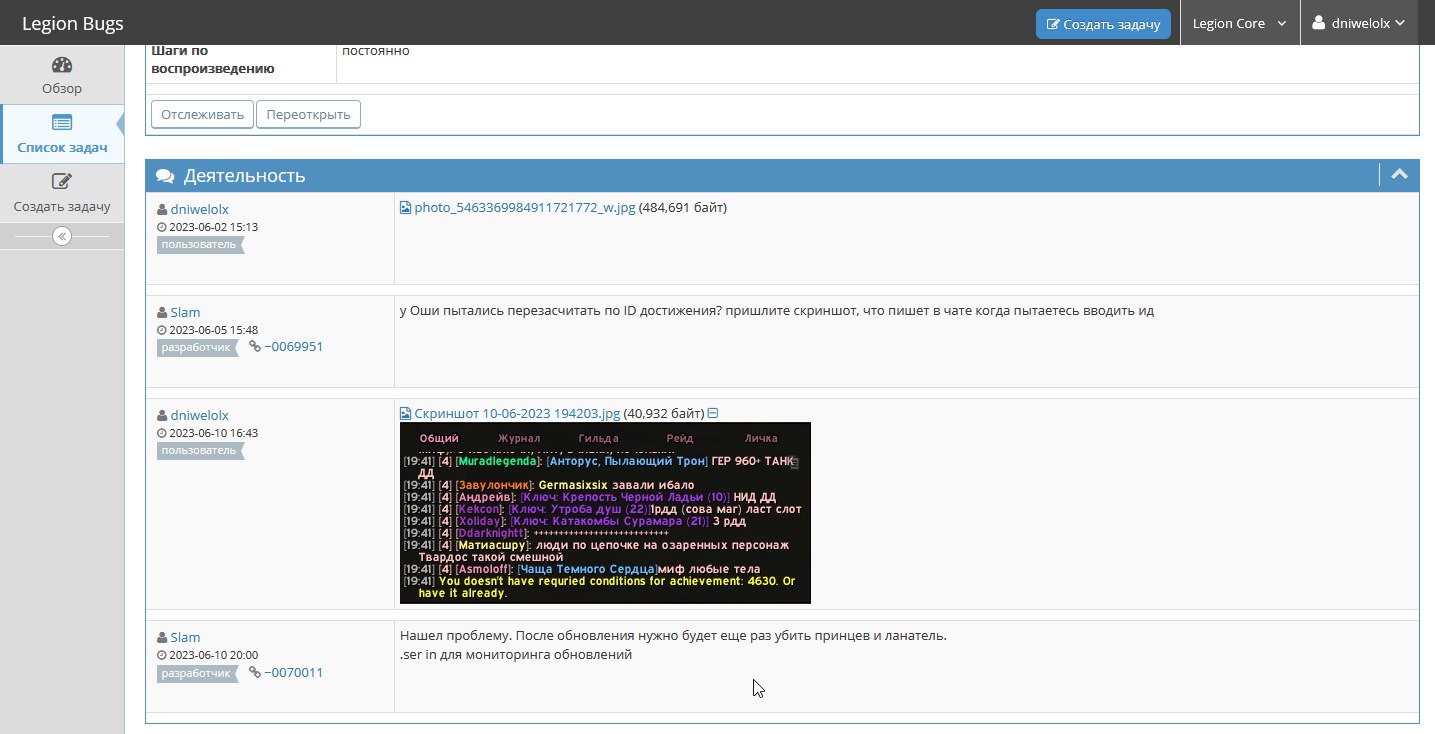
Task: Click the Список задач list icon
Action: [62, 123]
